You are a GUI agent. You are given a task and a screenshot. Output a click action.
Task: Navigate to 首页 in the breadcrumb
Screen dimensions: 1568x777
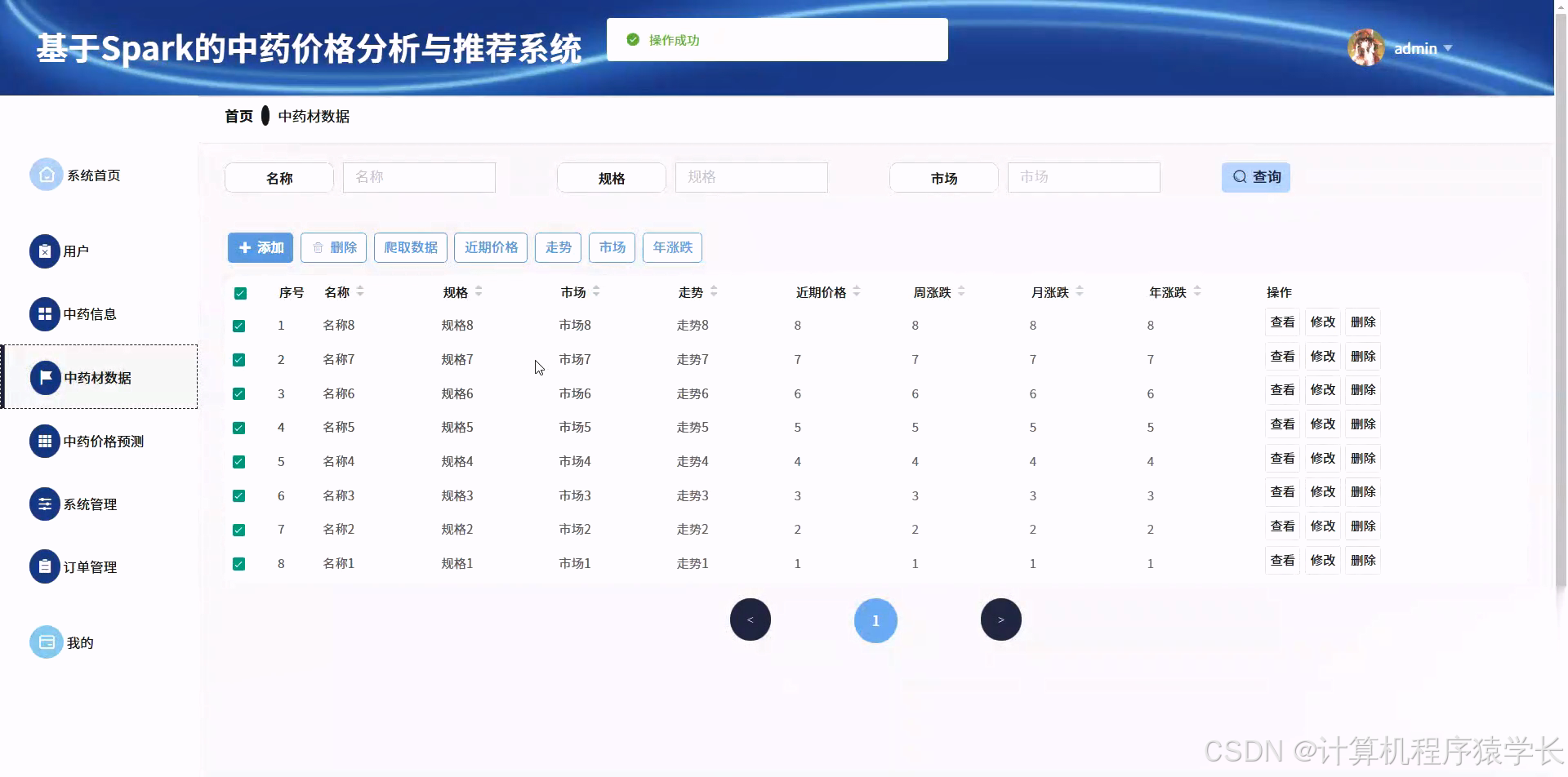(238, 116)
